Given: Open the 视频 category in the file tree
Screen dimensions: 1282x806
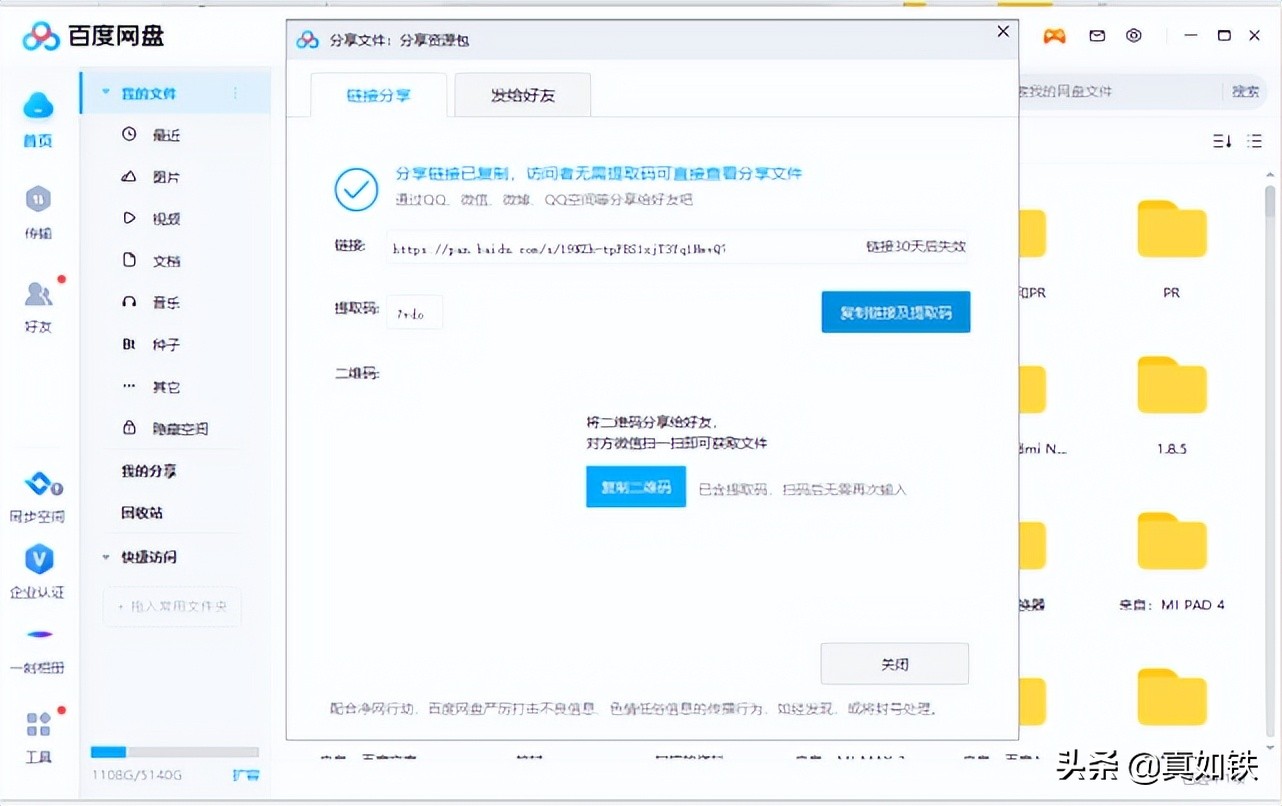Looking at the screenshot, I should [165, 218].
